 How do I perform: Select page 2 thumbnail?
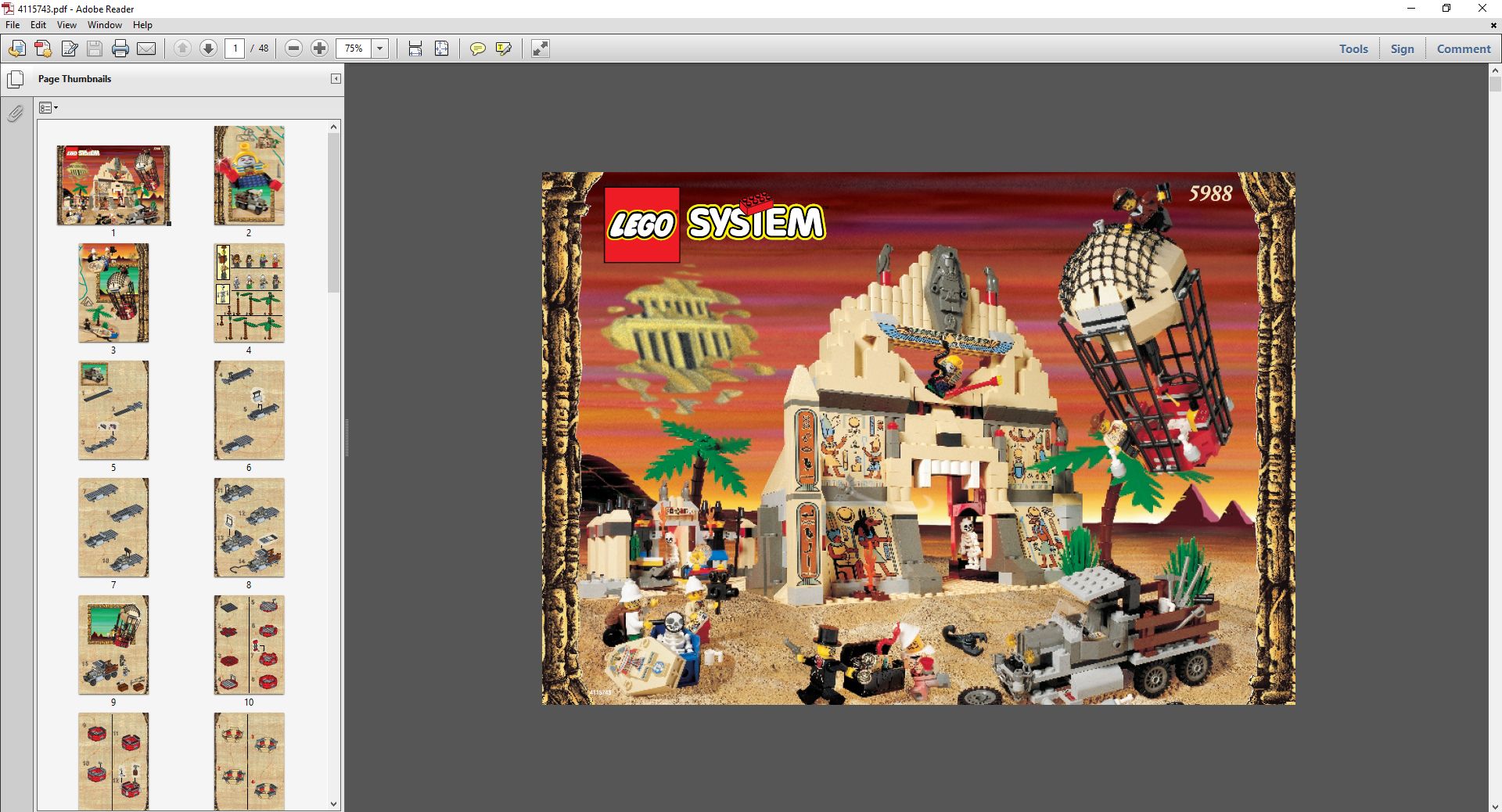[x=249, y=176]
